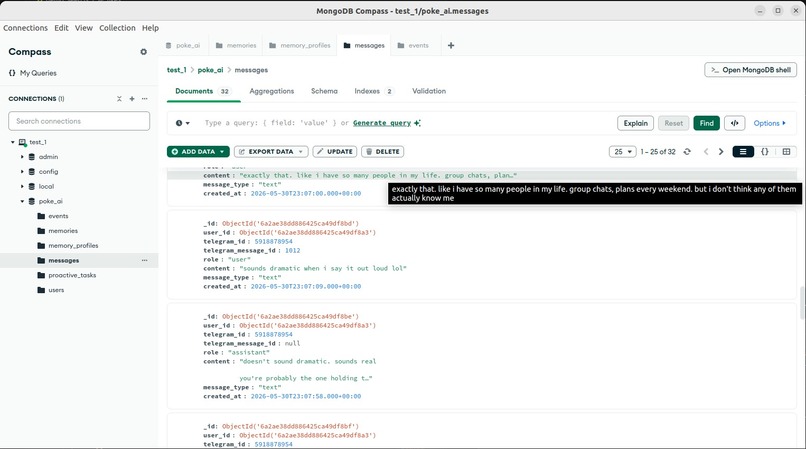Switch to the memory_profiles tab
806x449 pixels.
(x=300, y=45)
